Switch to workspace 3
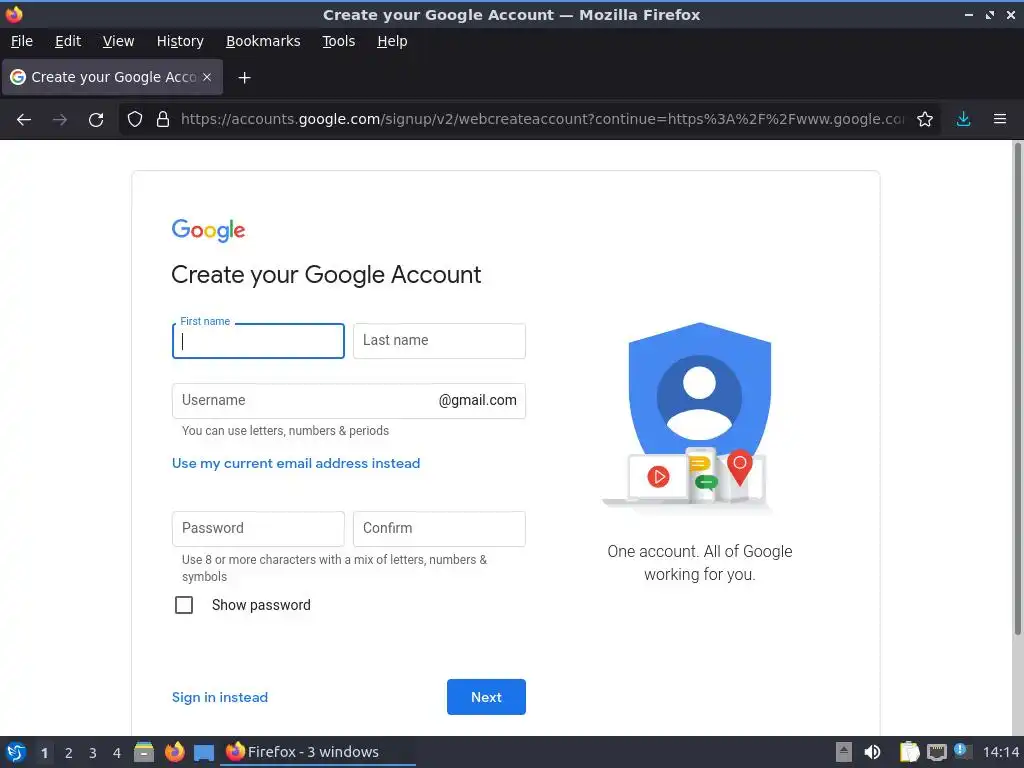The height and width of the screenshot is (768, 1024). [x=93, y=753]
